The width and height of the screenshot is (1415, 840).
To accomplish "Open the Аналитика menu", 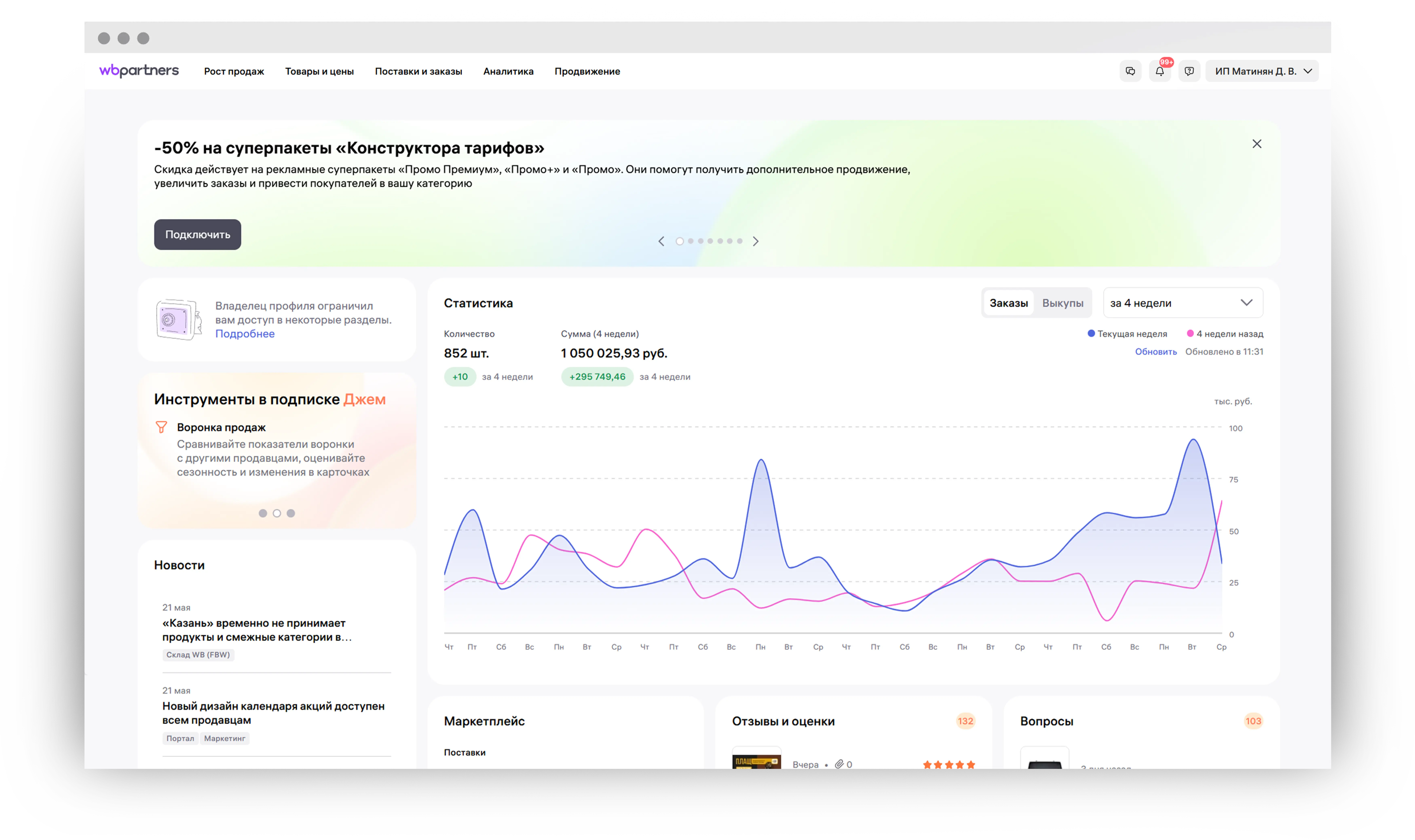I will coord(508,71).
